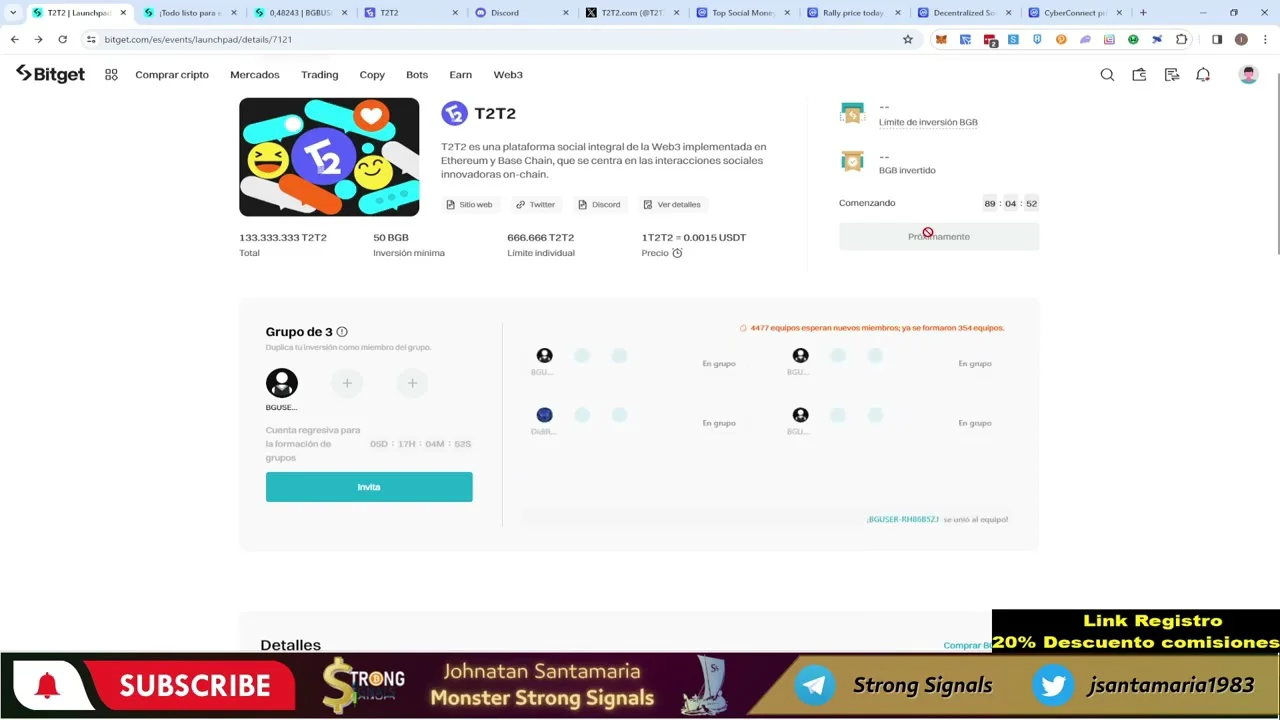This screenshot has width=1280, height=720.
Task: Toggle the Chrome side panel
Action: (x=1217, y=39)
